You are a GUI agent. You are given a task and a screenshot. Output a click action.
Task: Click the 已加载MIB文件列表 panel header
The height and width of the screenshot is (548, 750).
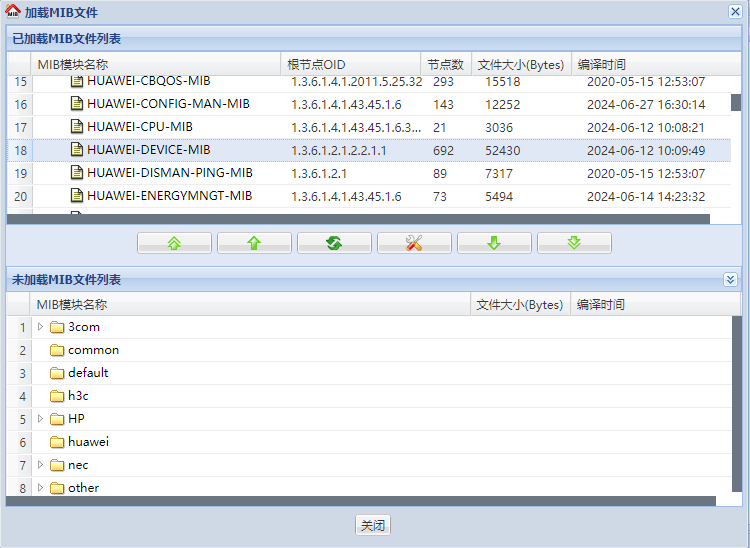tap(374, 38)
